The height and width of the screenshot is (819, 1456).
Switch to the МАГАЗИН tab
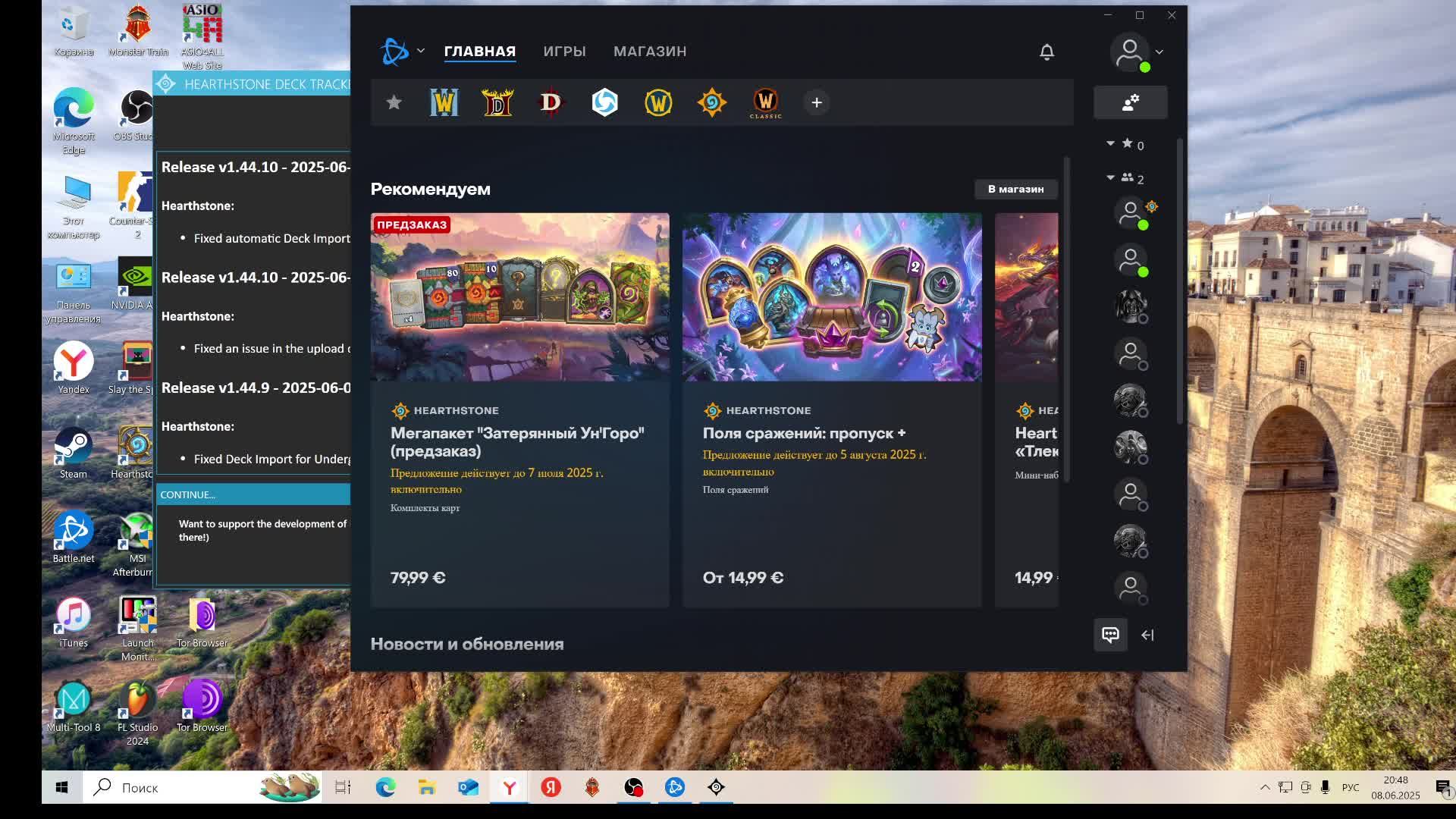650,52
